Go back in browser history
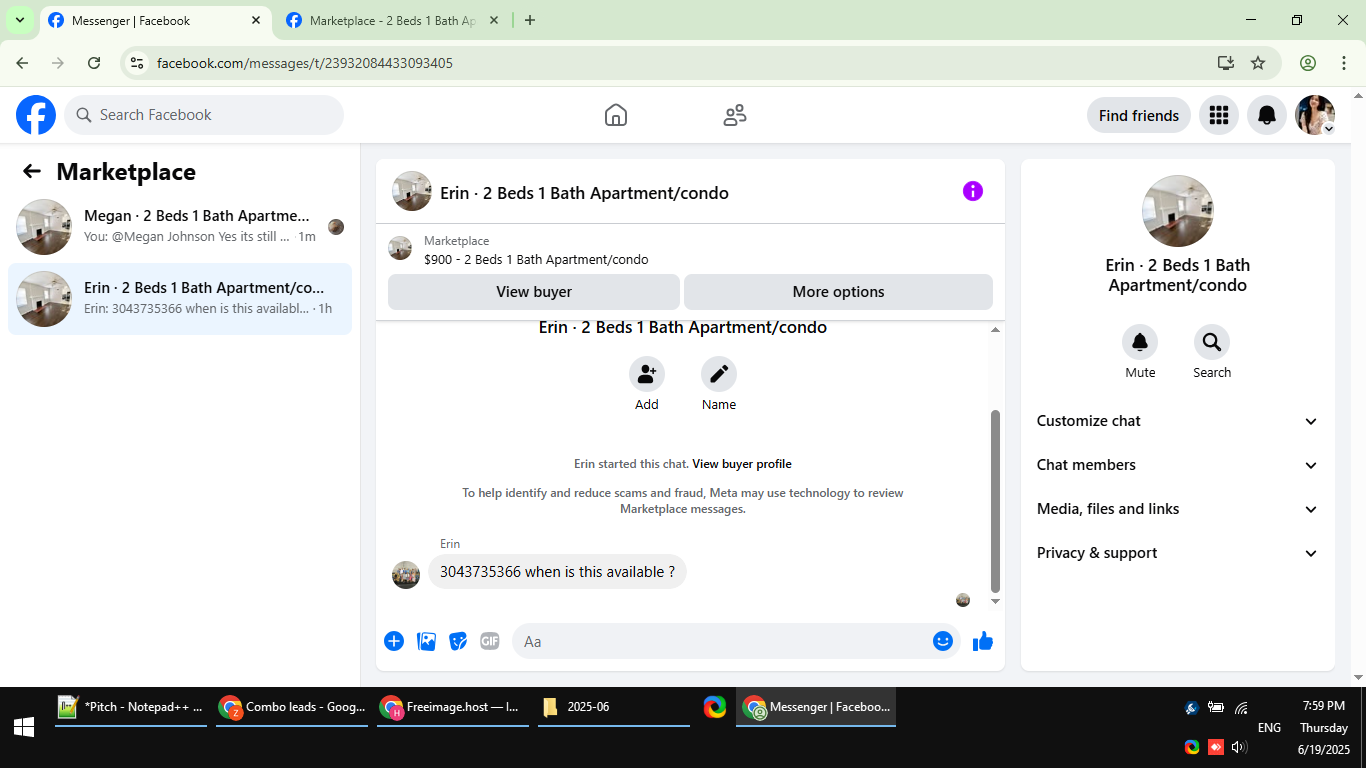The width and height of the screenshot is (1366, 768). (22, 63)
